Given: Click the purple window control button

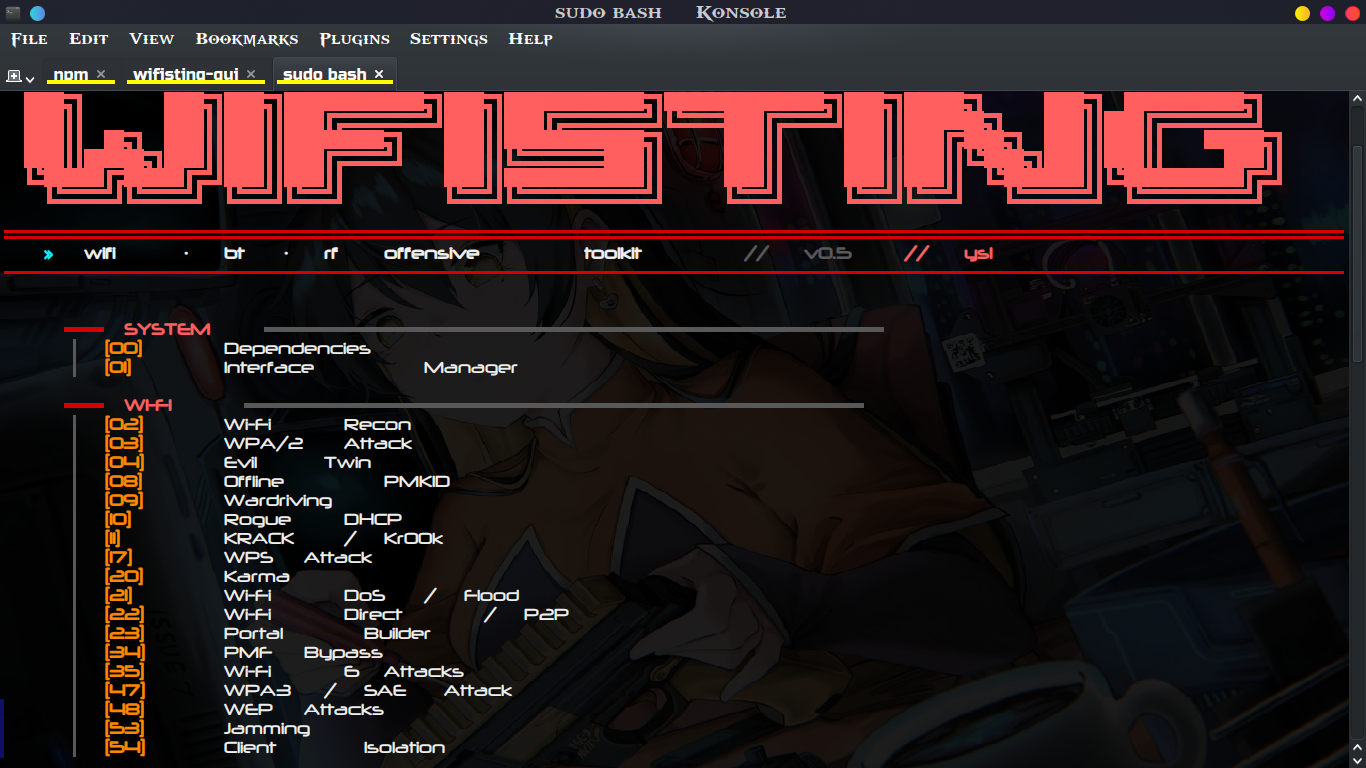Looking at the screenshot, I should point(1328,13).
